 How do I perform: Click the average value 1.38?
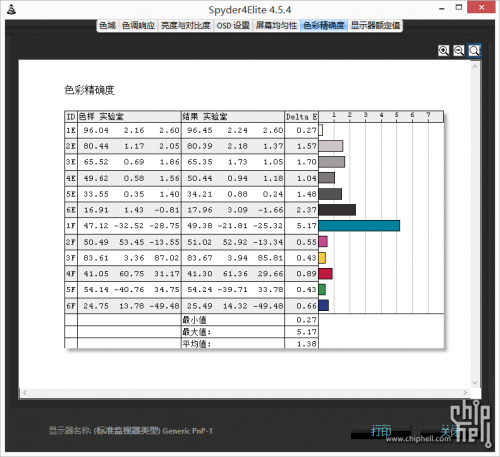click(x=306, y=344)
